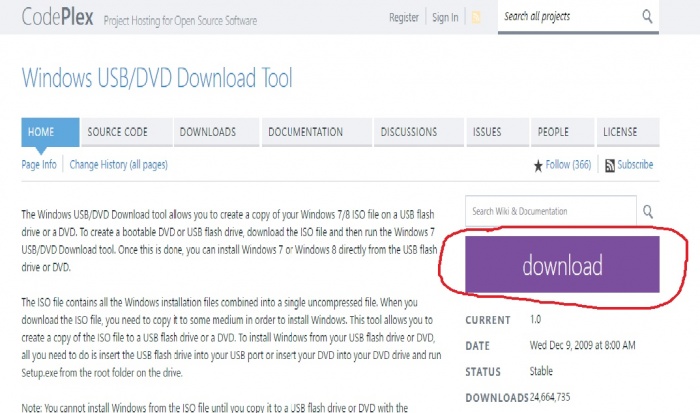Click the Project Hosting for Open Source Software tagline
700x413 pixels.
click(x=180, y=21)
